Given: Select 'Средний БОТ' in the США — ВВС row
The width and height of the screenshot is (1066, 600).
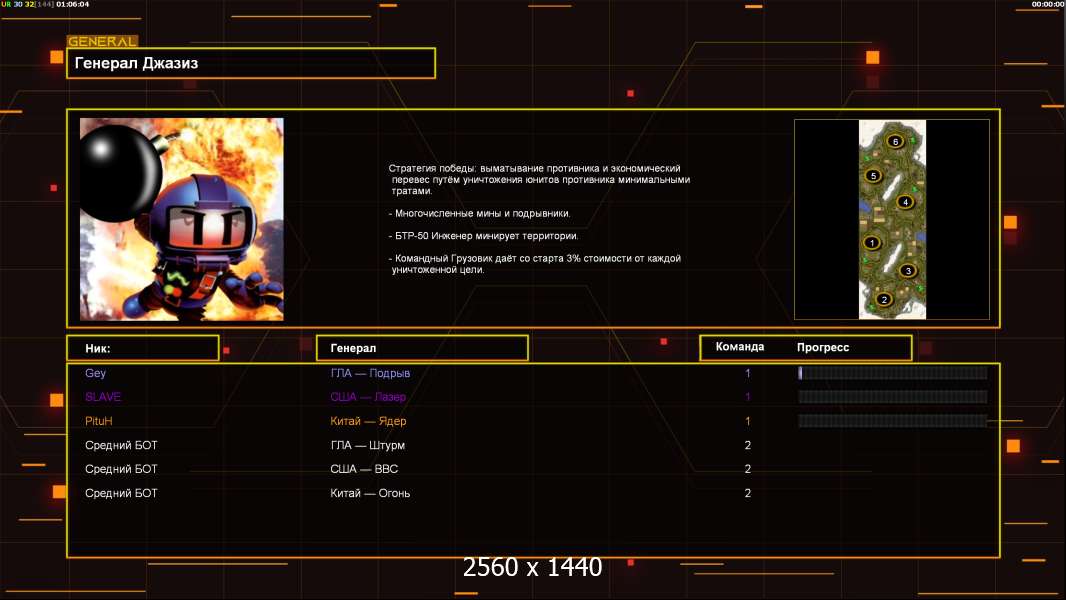Looking at the screenshot, I should (121, 469).
